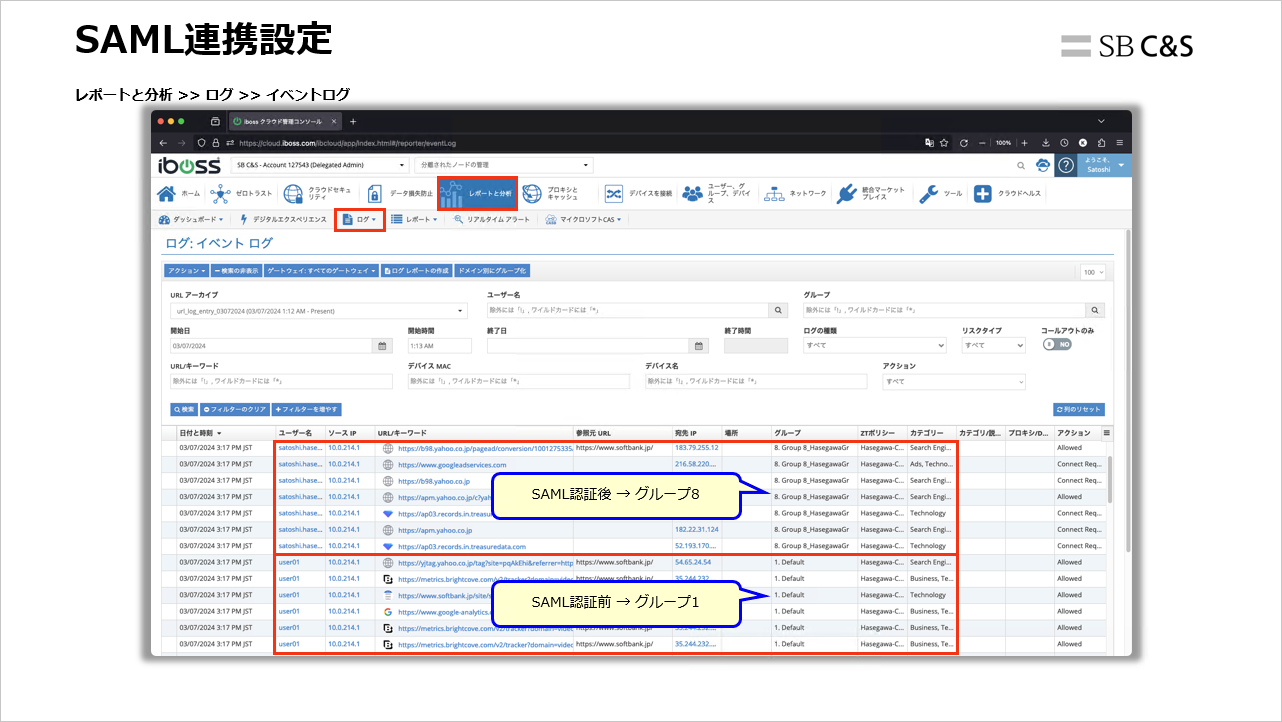Open the start date calendar picker
The width and height of the screenshot is (1282, 722).
click(x=380, y=346)
